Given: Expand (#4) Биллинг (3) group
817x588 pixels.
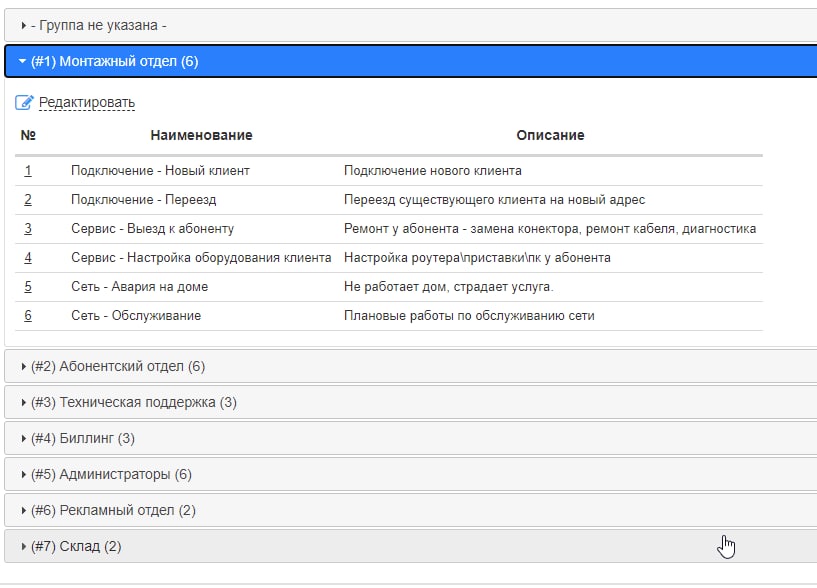Looking at the screenshot, I should coord(411,438).
